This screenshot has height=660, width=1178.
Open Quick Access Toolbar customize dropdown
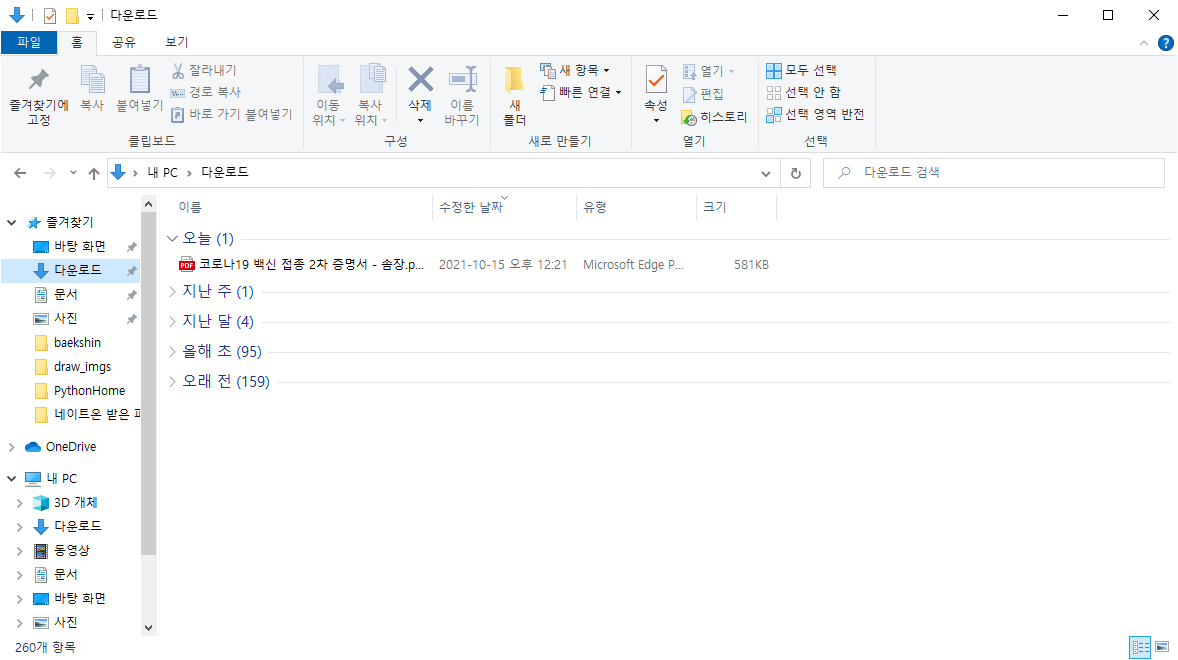pos(90,16)
